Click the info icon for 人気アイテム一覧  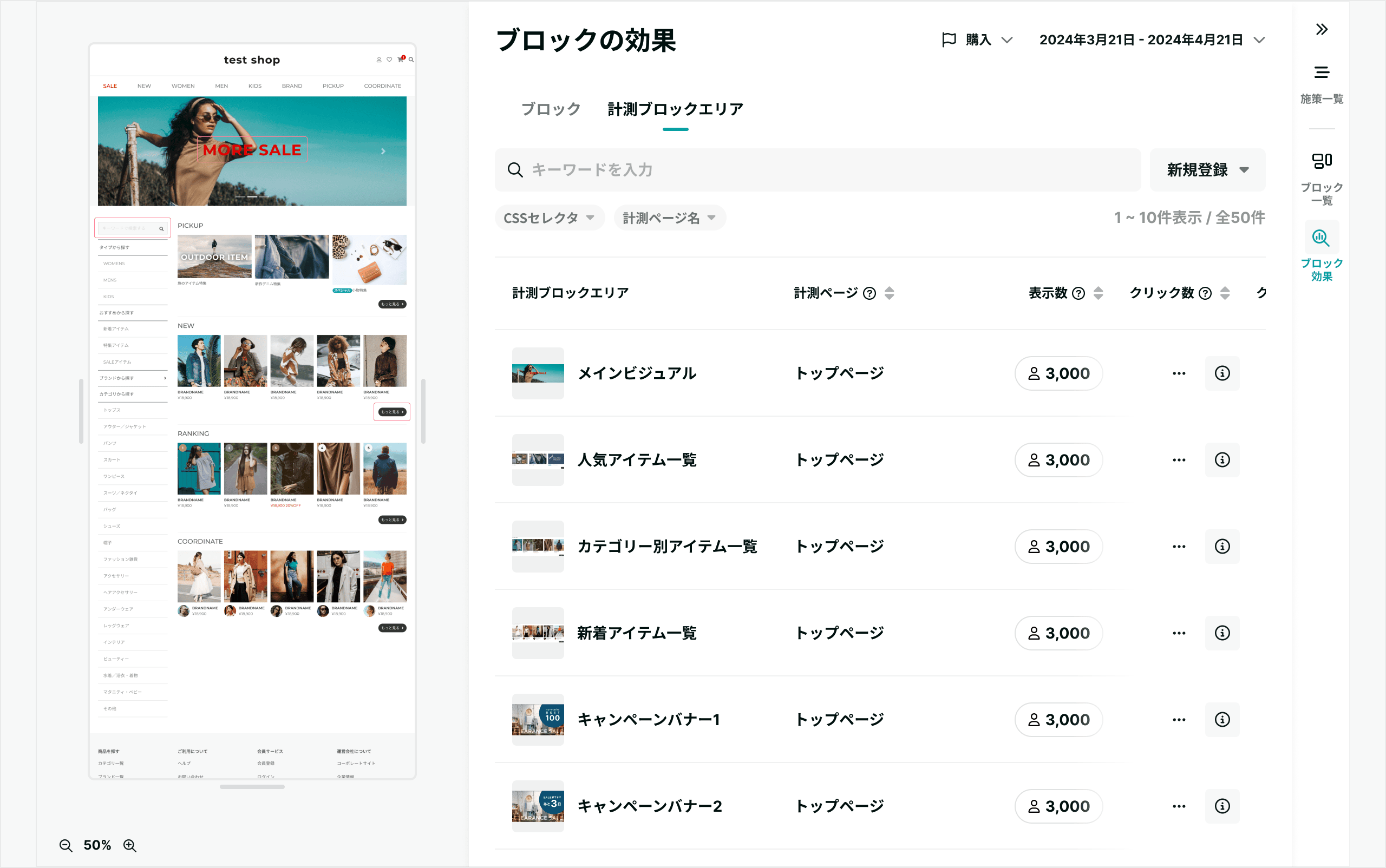click(1222, 460)
